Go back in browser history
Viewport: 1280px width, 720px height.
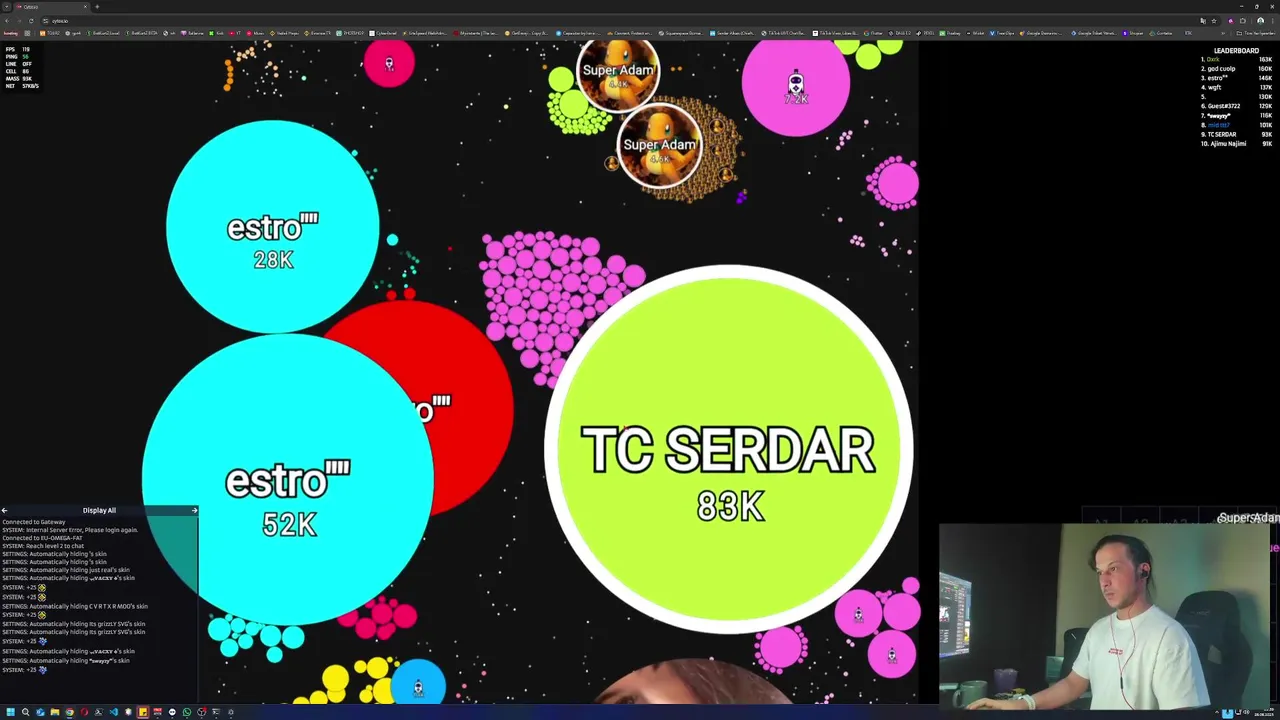7,21
